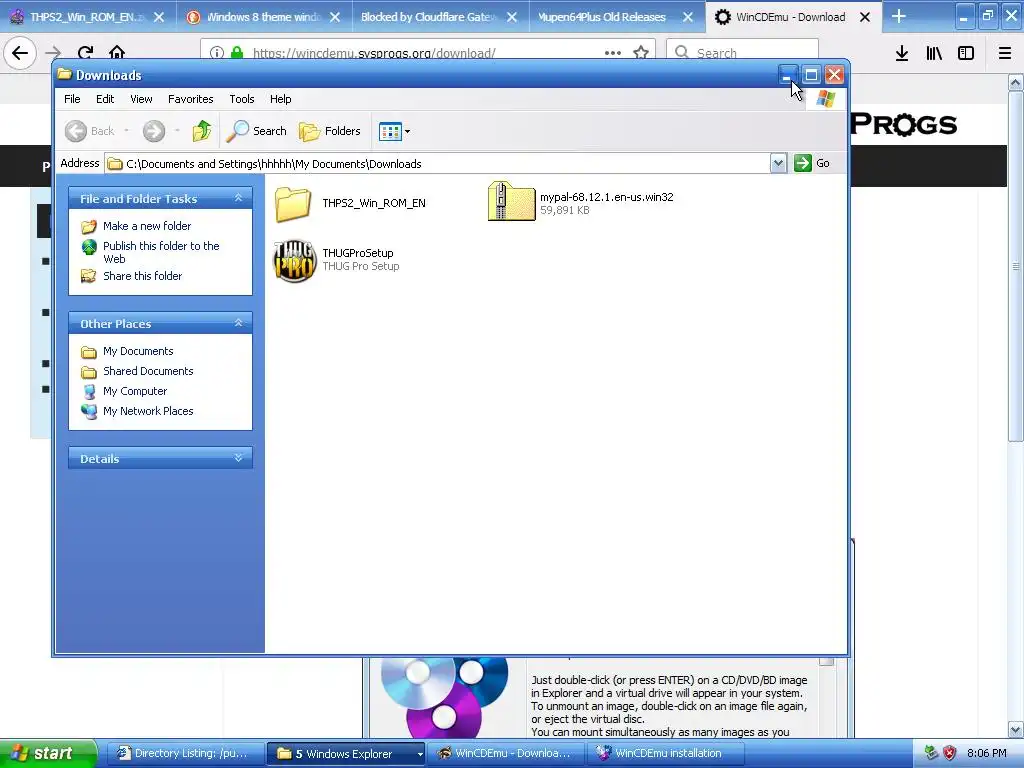Viewport: 1024px width, 768px height.
Task: Select the mypal-68.12.1.en-us.win32 zip file icon
Action: [x=511, y=201]
